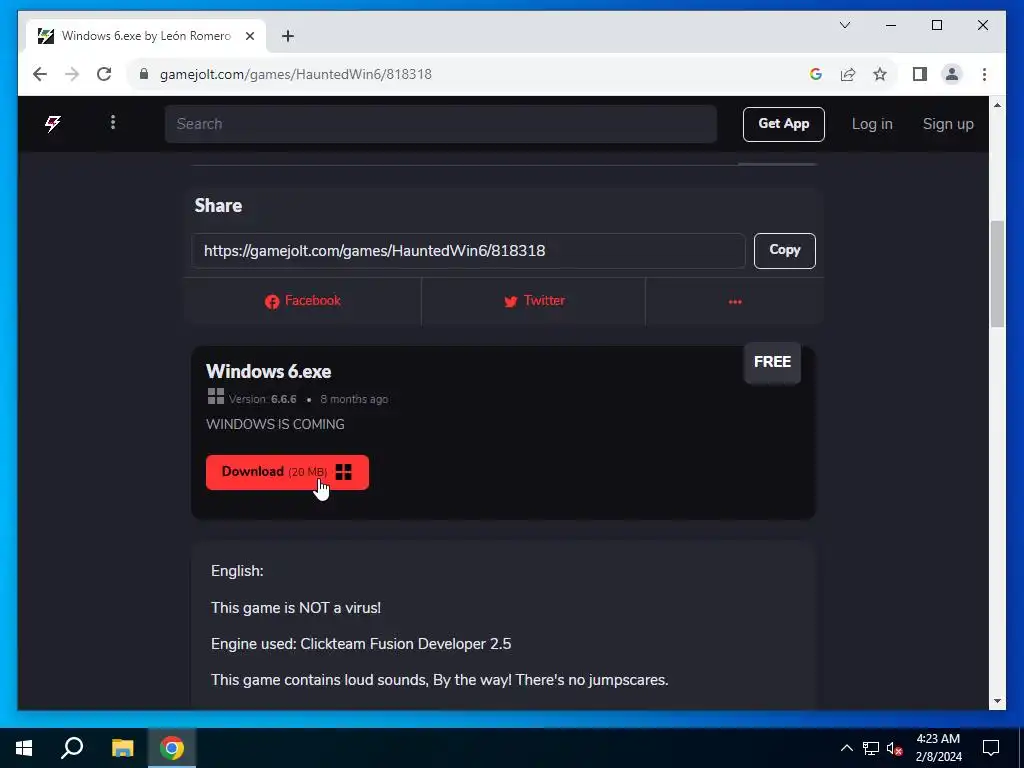Go back using the browser back arrow
The height and width of the screenshot is (768, 1024).
pyautogui.click(x=40, y=74)
